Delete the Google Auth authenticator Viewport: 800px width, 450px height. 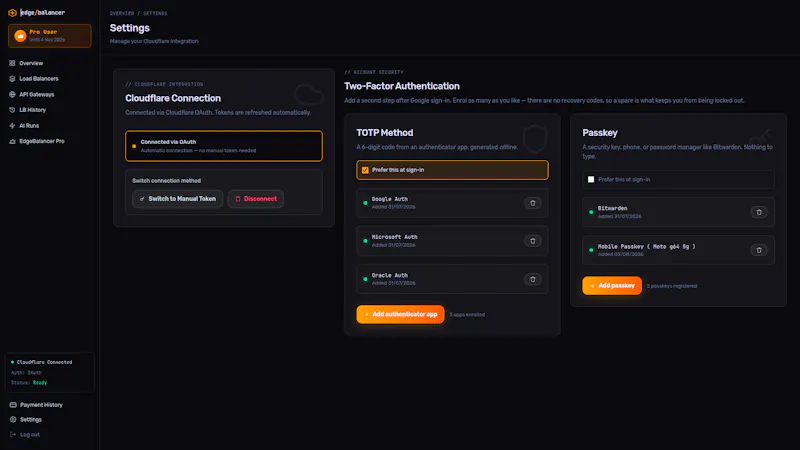(533, 203)
